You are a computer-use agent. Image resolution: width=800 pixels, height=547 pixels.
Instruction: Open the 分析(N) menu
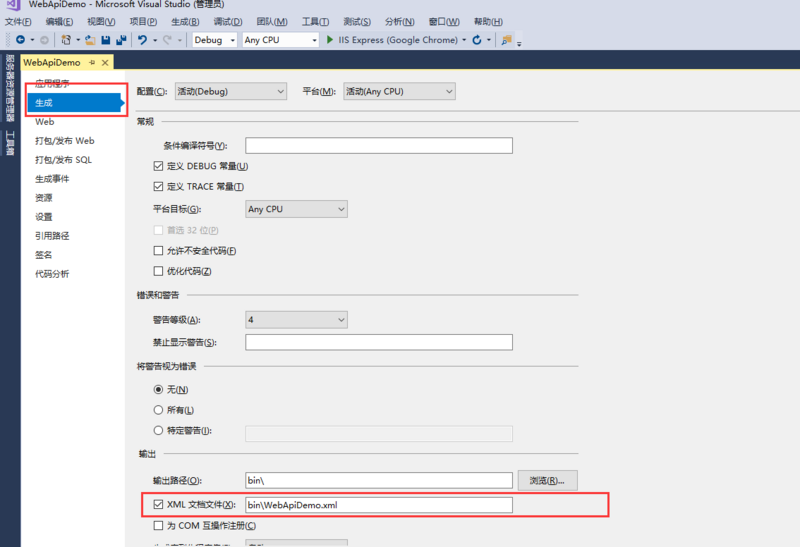399,21
